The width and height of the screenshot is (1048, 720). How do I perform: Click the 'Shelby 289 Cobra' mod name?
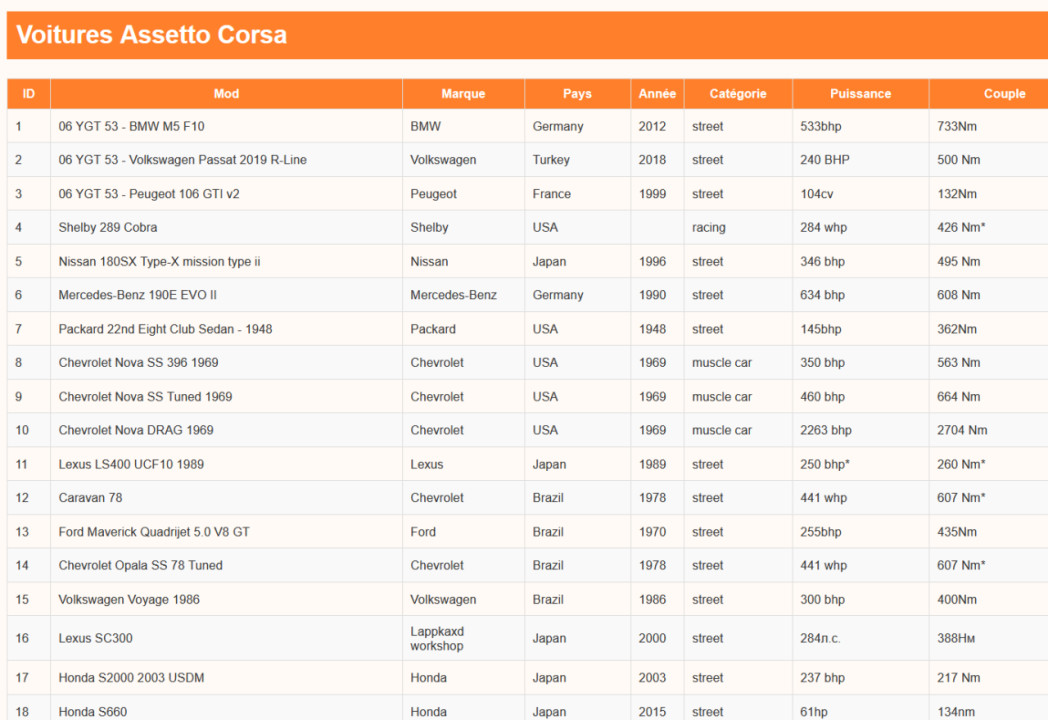tap(108, 227)
